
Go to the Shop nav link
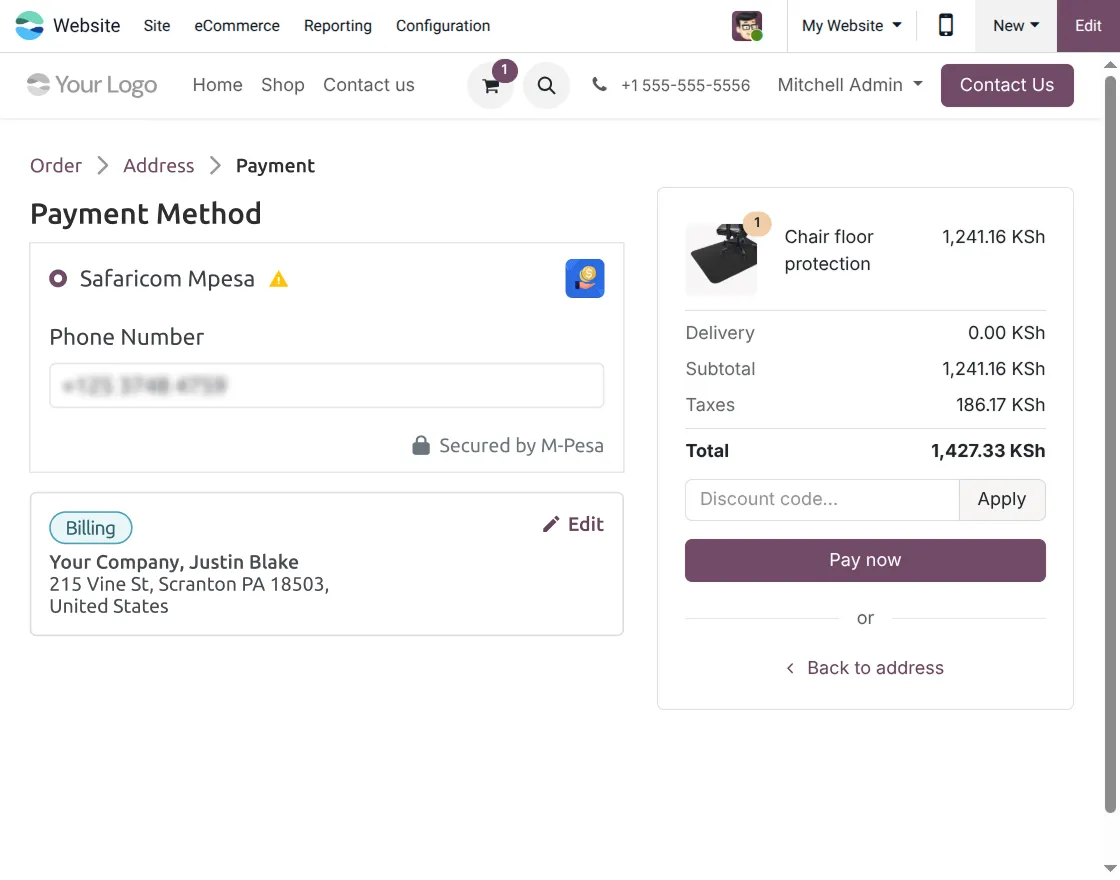pyautogui.click(x=283, y=85)
